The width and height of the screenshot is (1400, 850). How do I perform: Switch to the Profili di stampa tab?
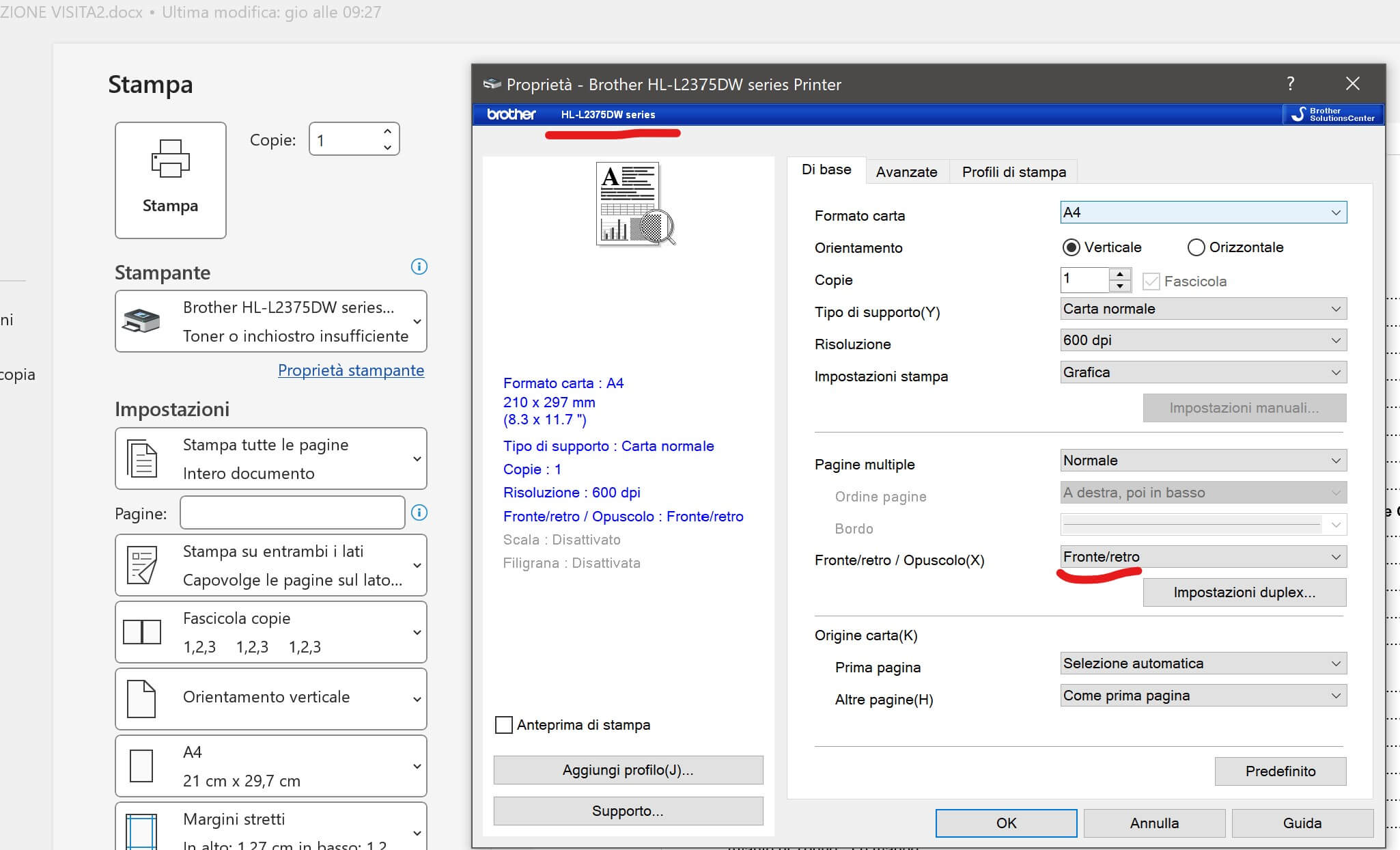point(1013,172)
